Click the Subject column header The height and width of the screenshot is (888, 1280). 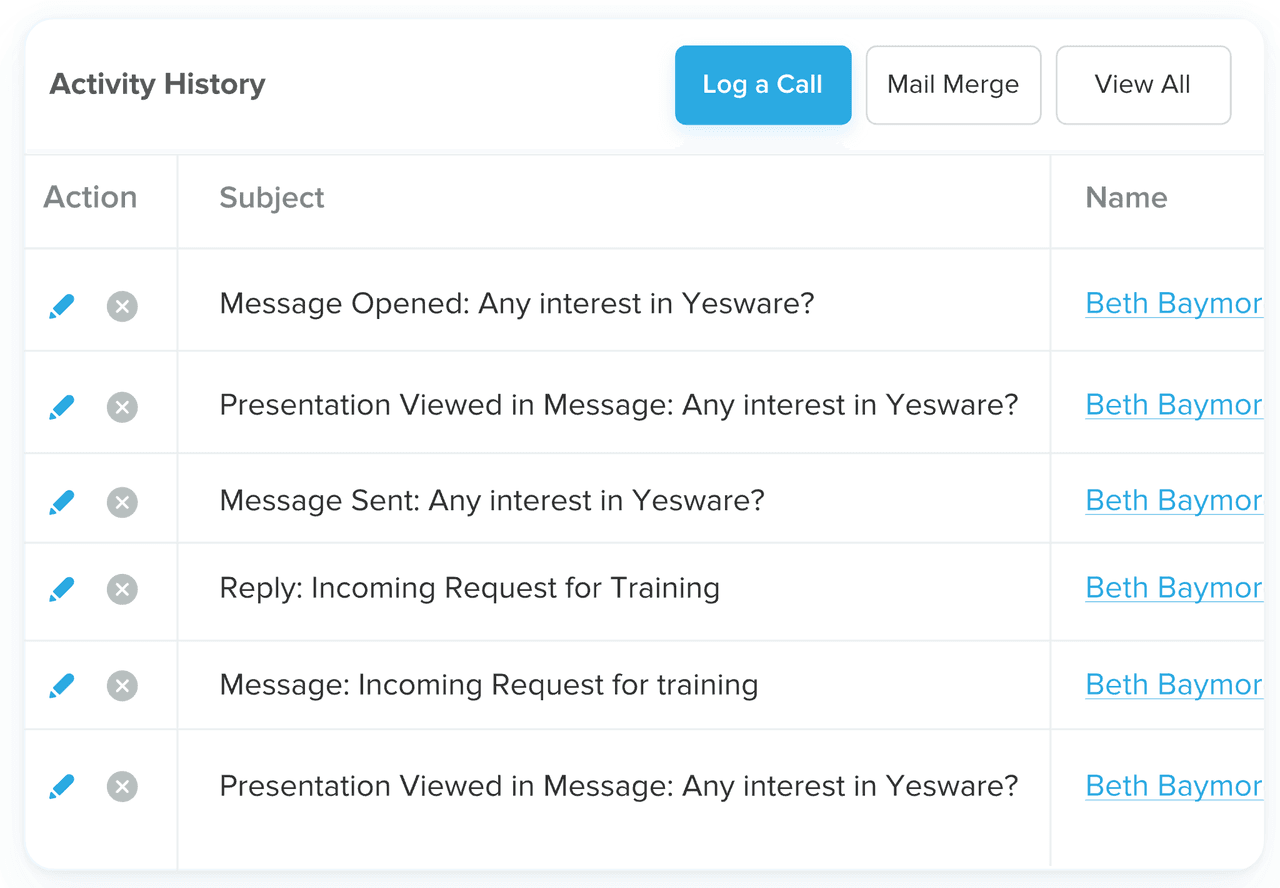click(272, 198)
